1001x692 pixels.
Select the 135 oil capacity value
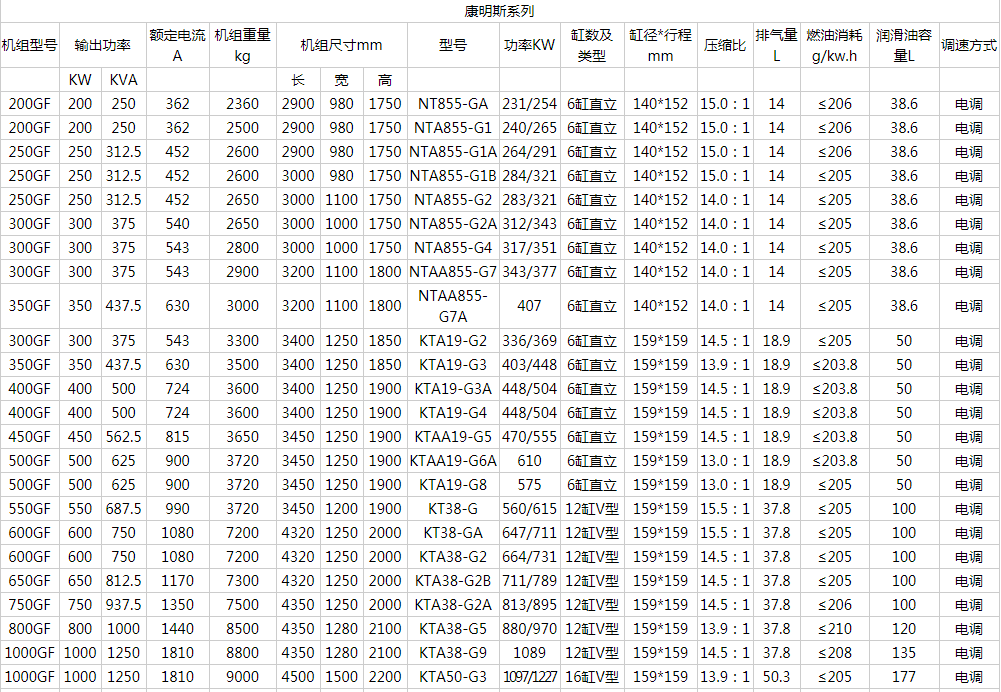(904, 652)
